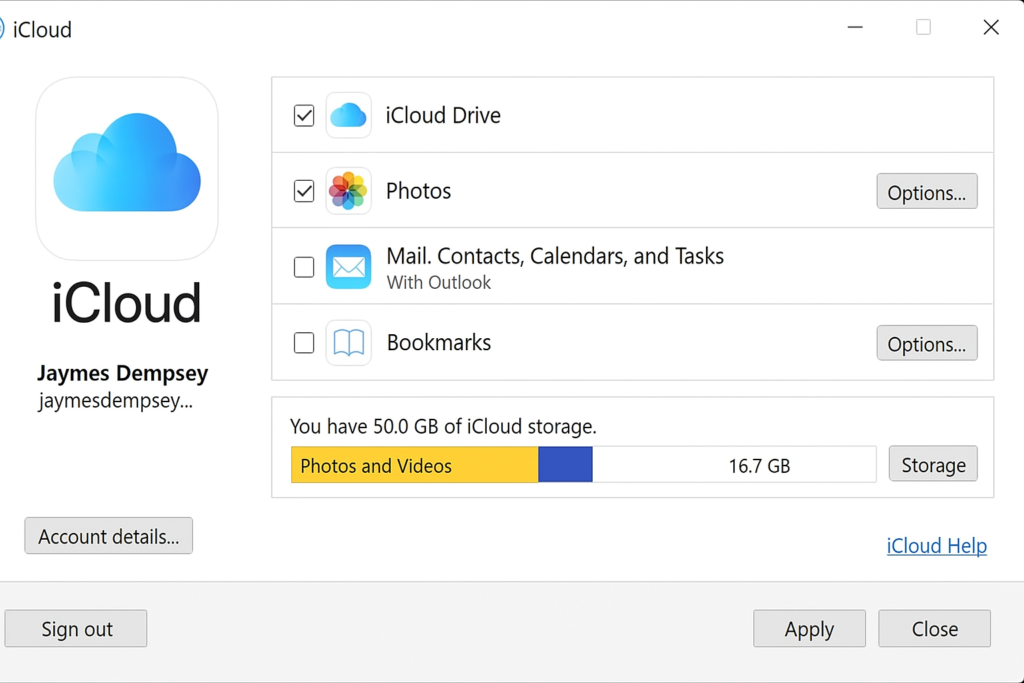The height and width of the screenshot is (683, 1024).
Task: Enable Mail, Contacts, Calendars, and Tasks checkbox
Action: tap(304, 267)
